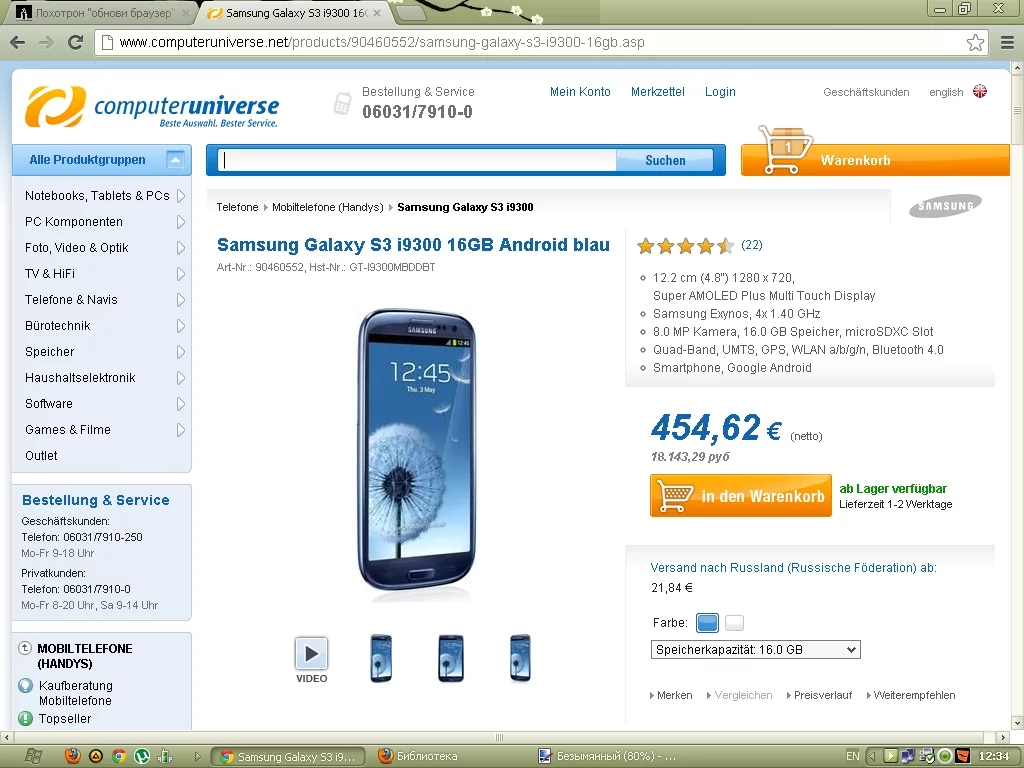Launch uTorrent from quick launch bar
This screenshot has height=768, width=1024.
pyautogui.click(x=142, y=756)
